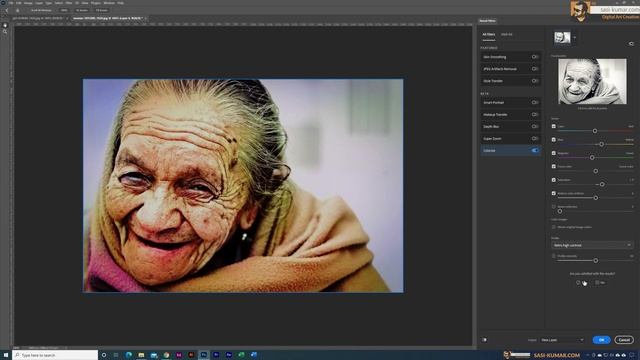Open the Window menu
This screenshot has width=640, height=360.
point(109,3)
